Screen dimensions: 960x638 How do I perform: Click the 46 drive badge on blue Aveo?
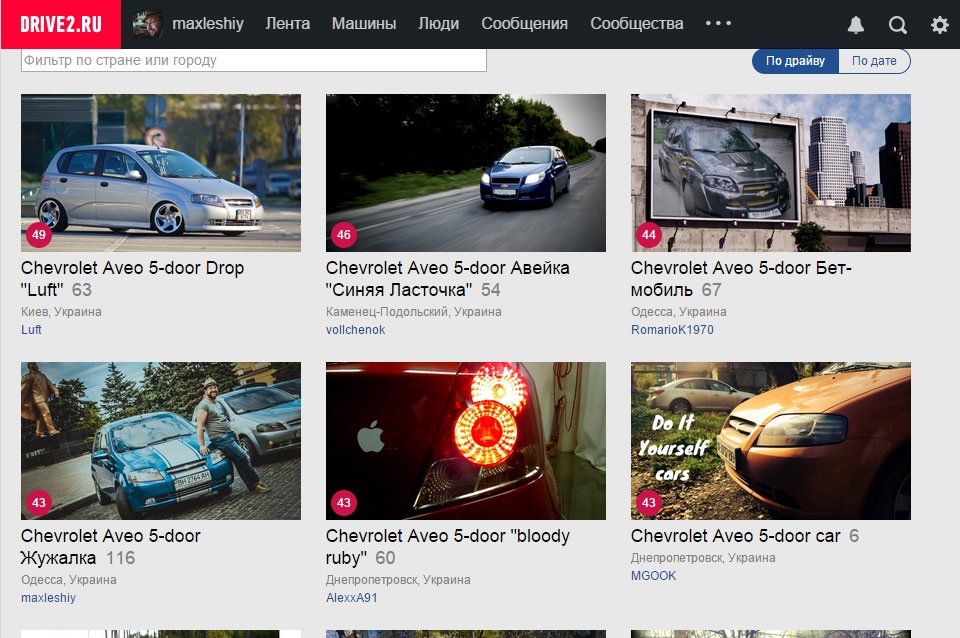coord(344,235)
